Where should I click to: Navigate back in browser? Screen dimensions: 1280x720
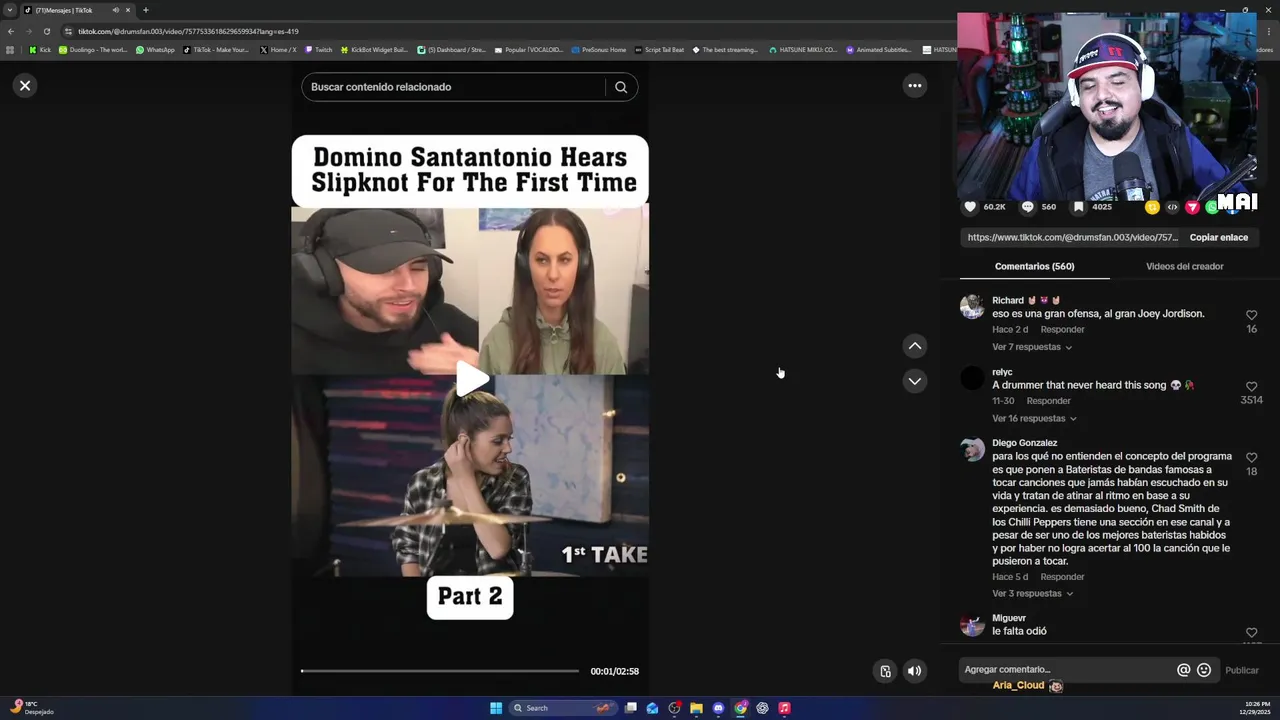(x=11, y=31)
